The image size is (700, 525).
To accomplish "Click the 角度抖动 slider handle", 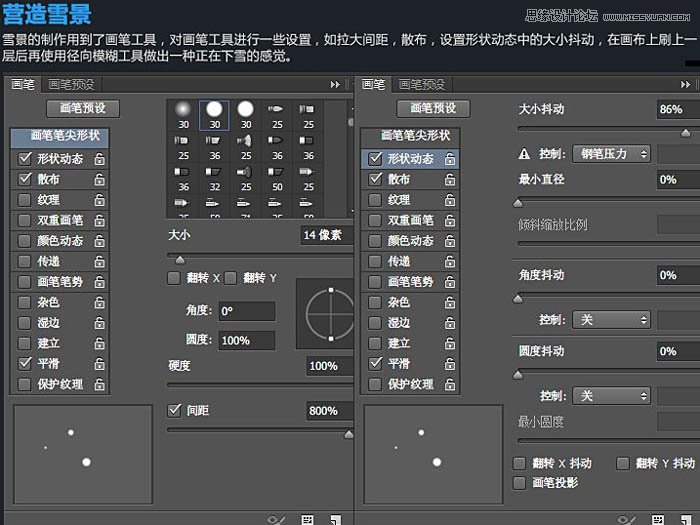I will click(x=518, y=299).
